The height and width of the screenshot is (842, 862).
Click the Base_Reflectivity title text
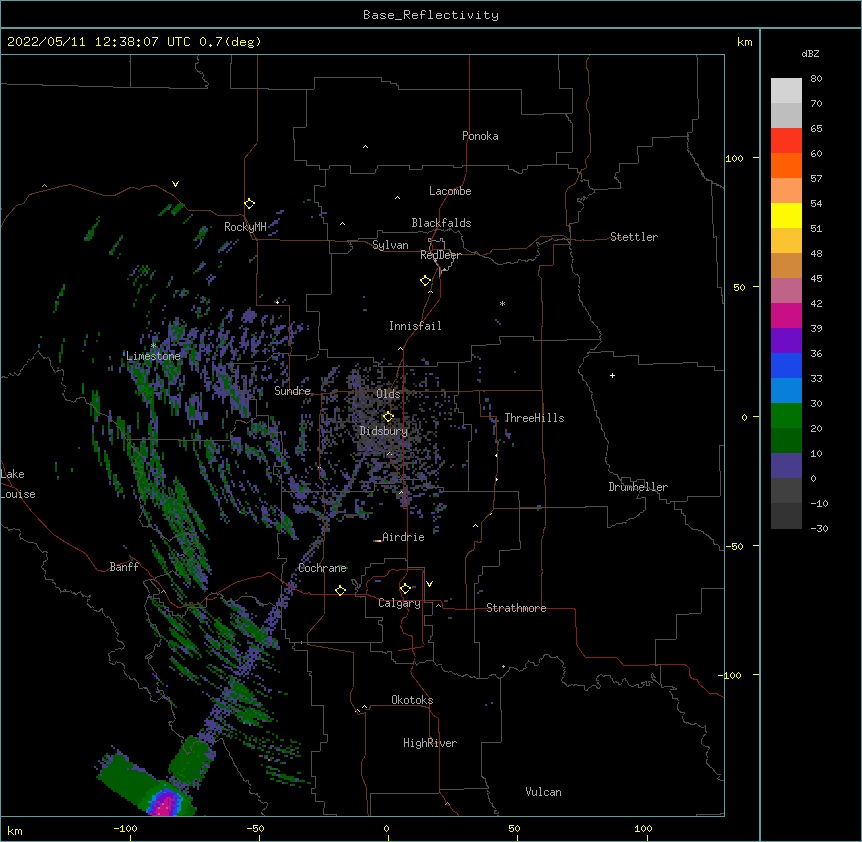[x=431, y=15]
